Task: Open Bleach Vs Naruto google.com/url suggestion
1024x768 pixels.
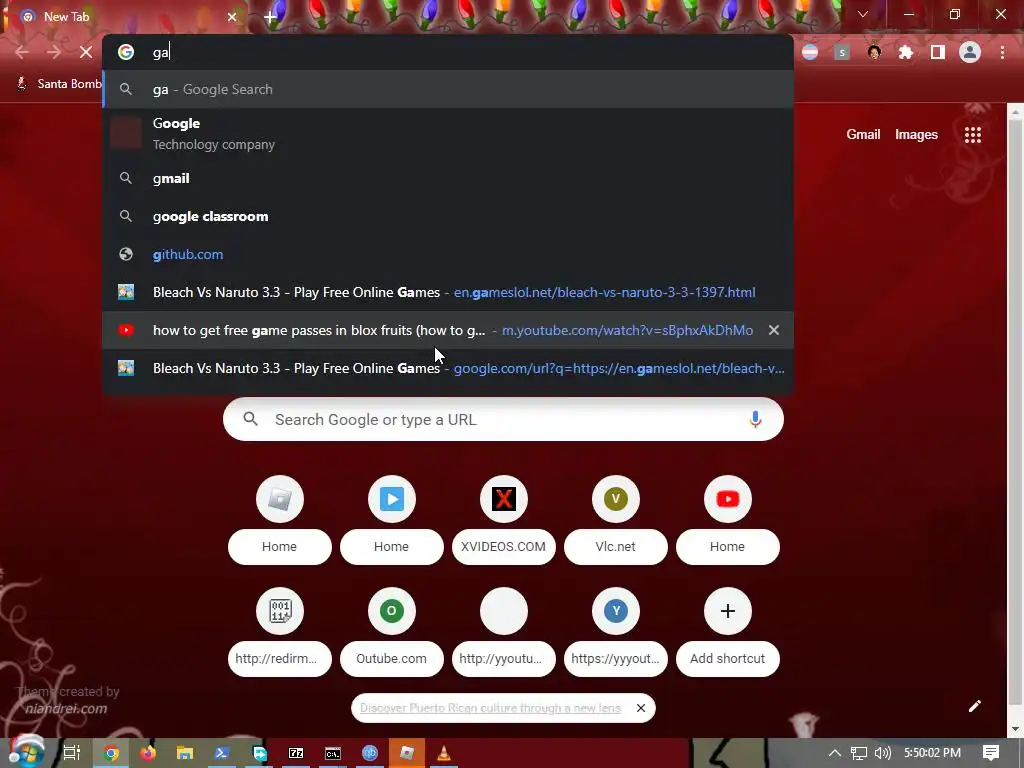Action: click(x=448, y=368)
